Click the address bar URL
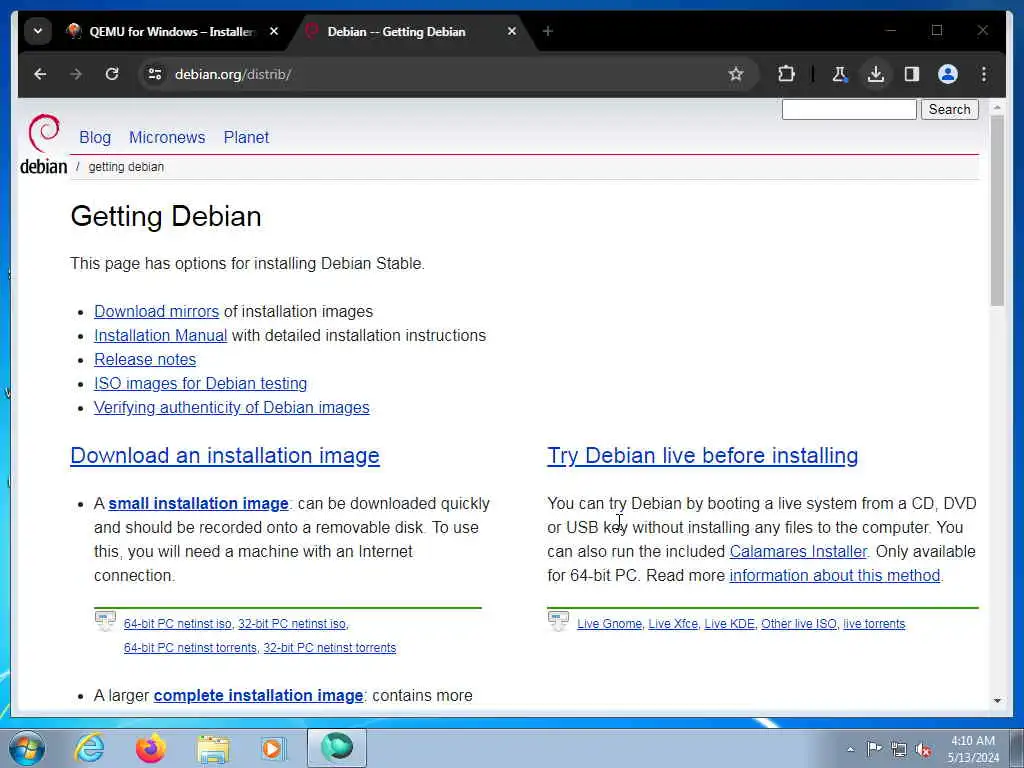 pos(232,74)
